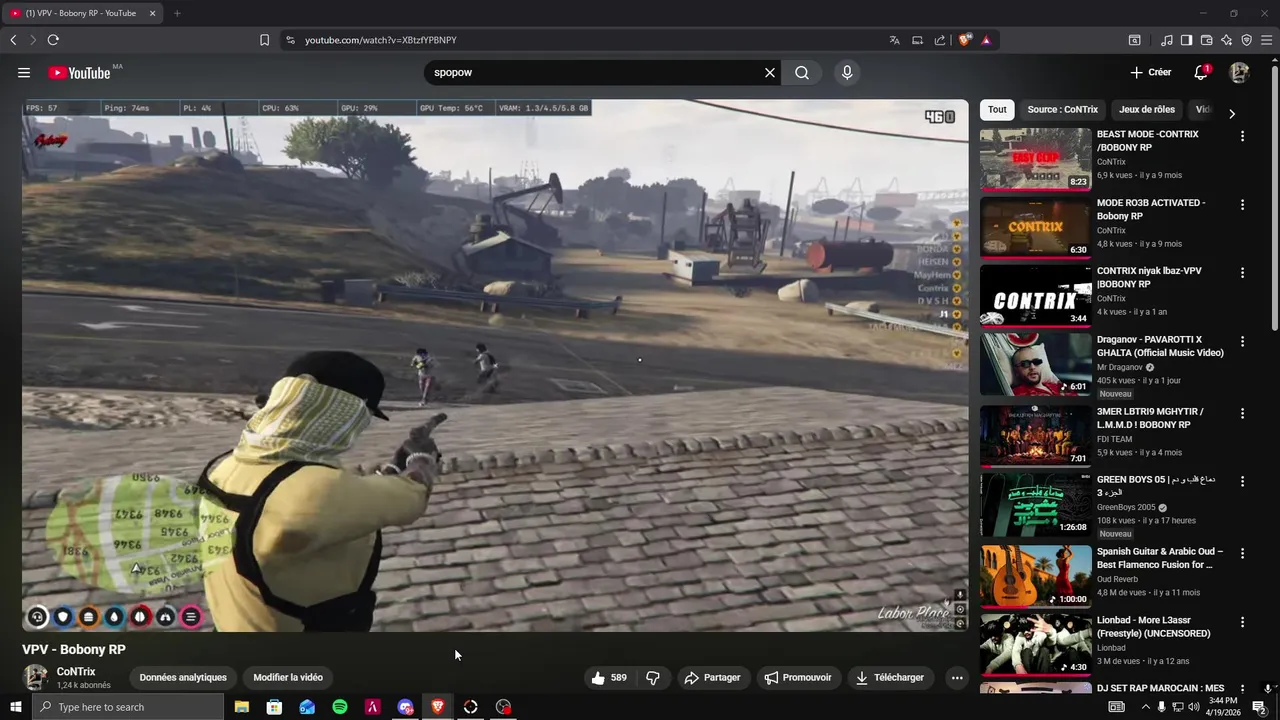The height and width of the screenshot is (720, 1280).
Task: Open CoNTrix channel avatar below video
Action: pyautogui.click(x=36, y=677)
